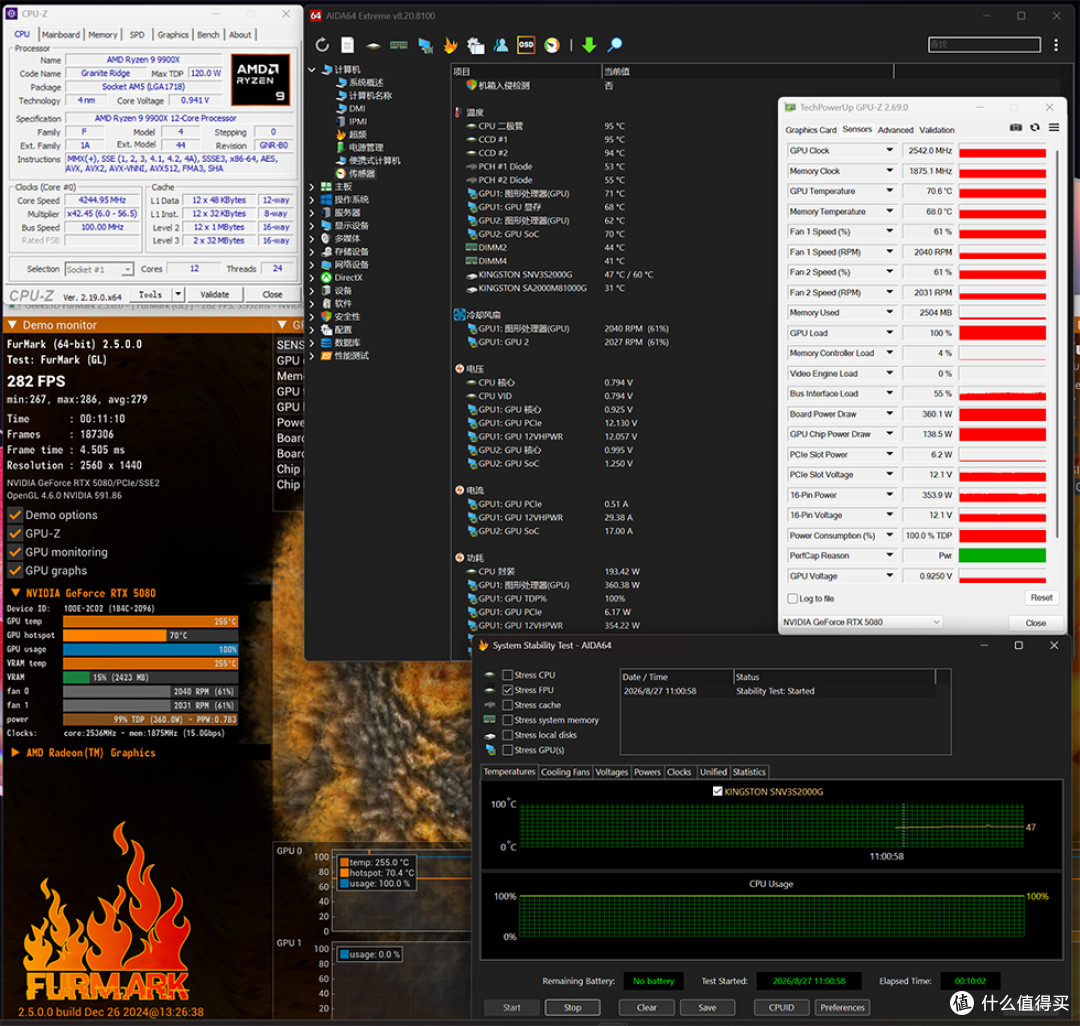Screen dimensions: 1080x1026
Task: Open the AIDA64 report page icon
Action: click(x=347, y=45)
